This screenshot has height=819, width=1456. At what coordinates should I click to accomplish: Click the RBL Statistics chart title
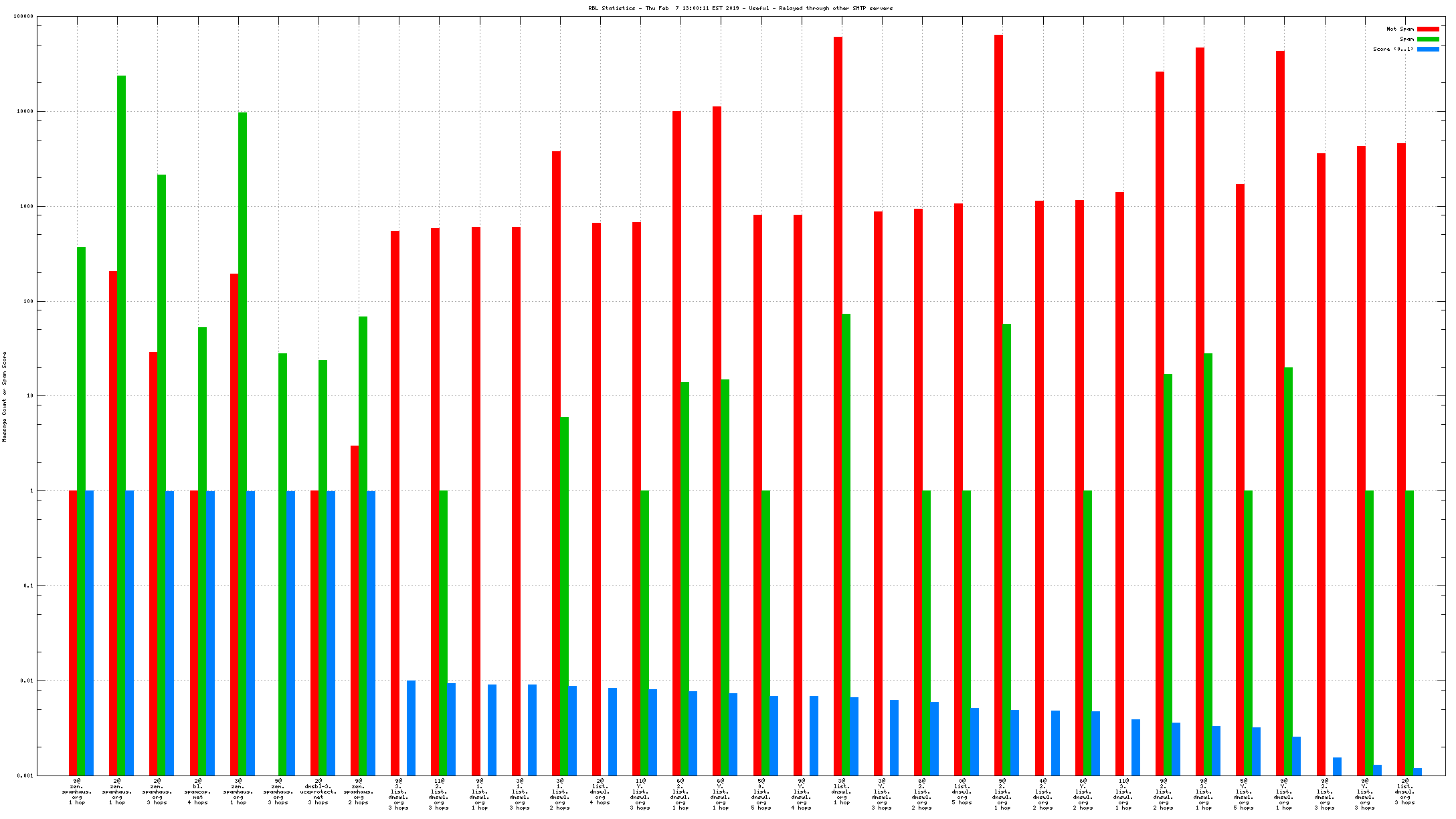coord(740,8)
